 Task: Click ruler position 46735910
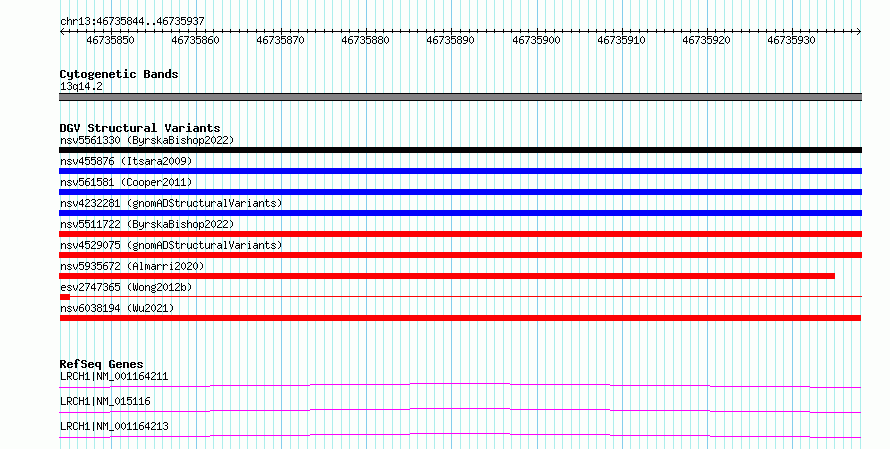pyautogui.click(x=622, y=40)
